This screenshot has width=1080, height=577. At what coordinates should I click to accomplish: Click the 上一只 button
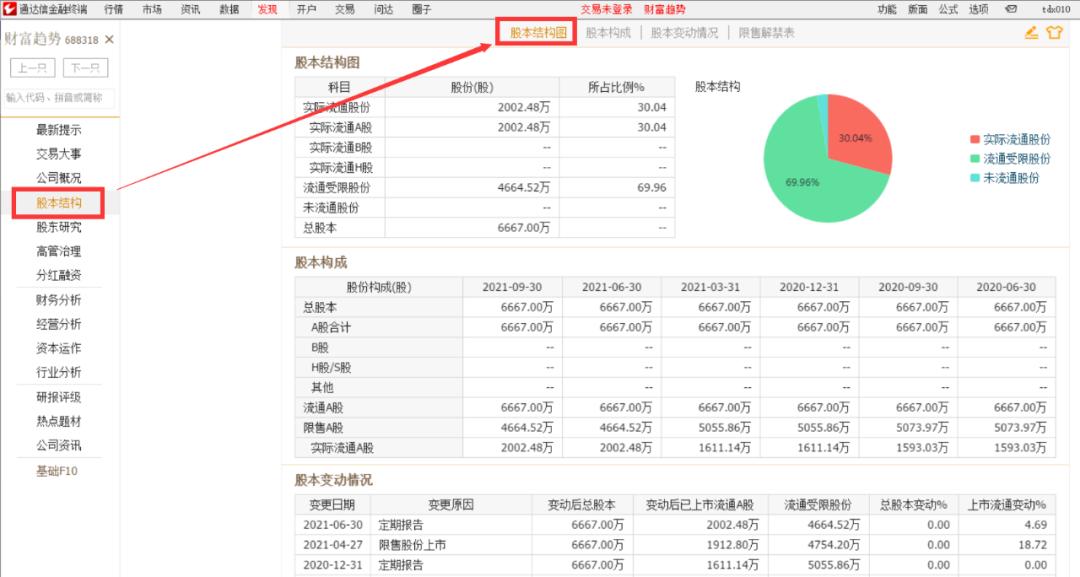(x=35, y=69)
